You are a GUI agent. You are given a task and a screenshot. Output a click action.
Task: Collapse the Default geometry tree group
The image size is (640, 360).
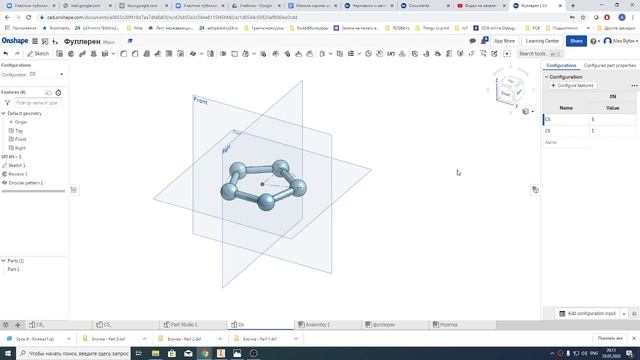(4, 113)
